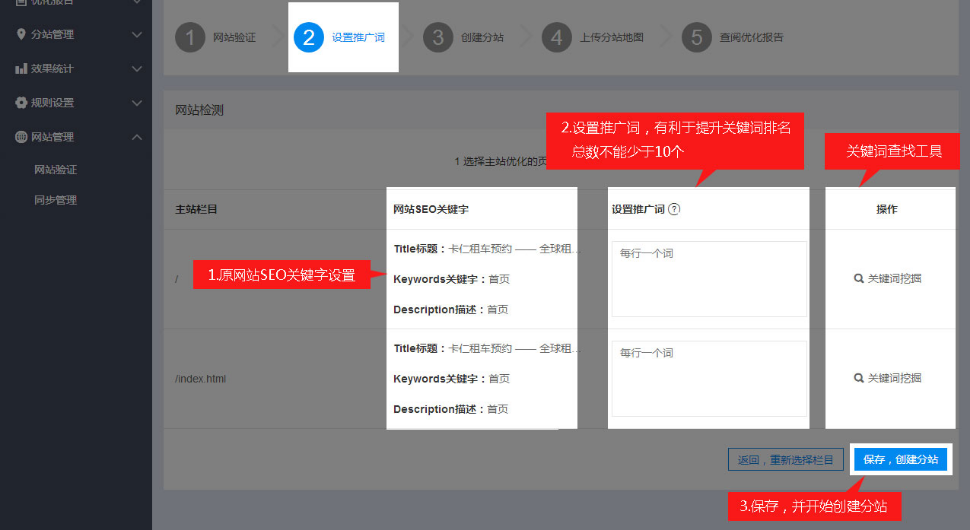The width and height of the screenshot is (970, 530).
Task: Click Description描述 text in the / row
Action: [451, 309]
